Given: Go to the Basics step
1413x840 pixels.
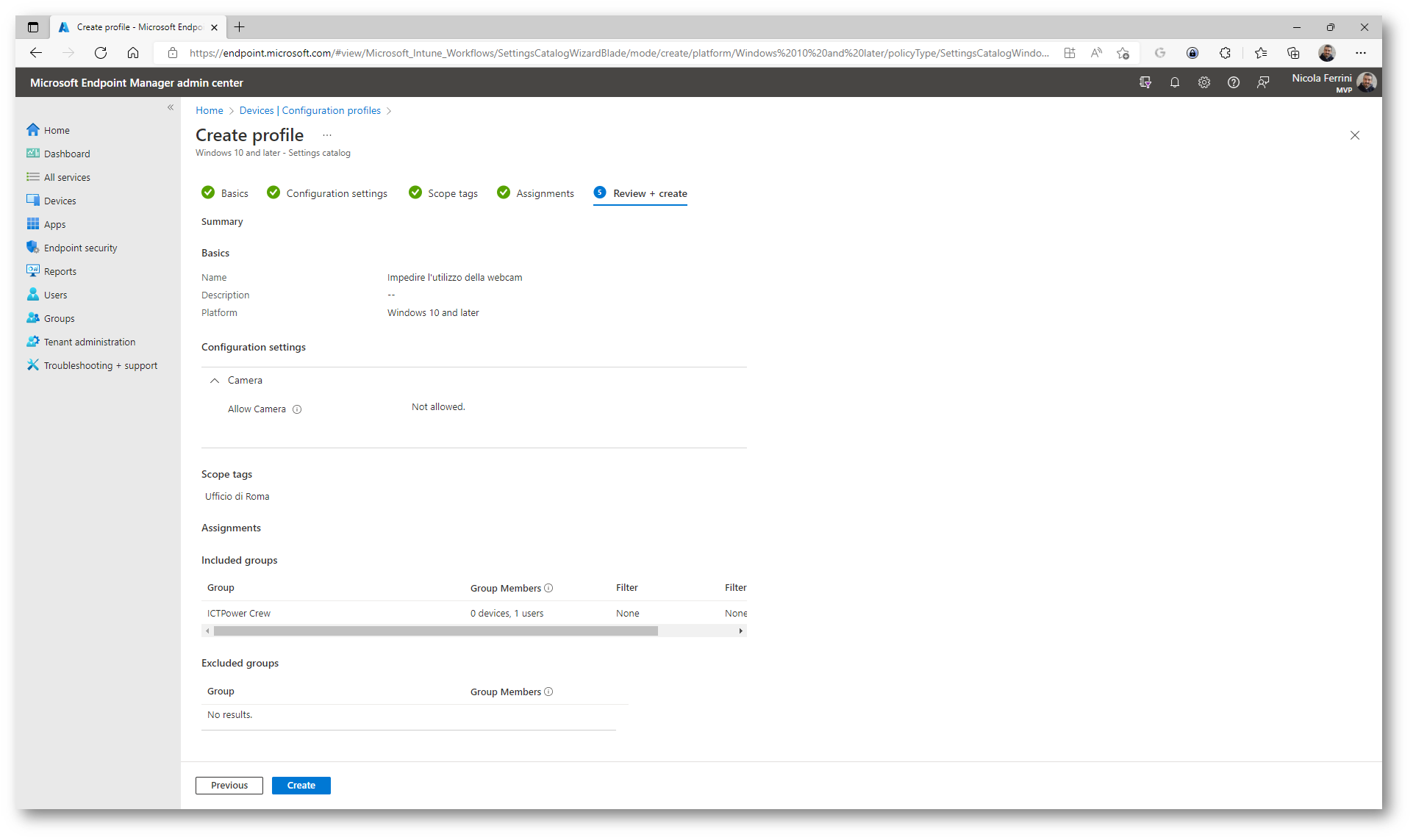Looking at the screenshot, I should tap(225, 193).
